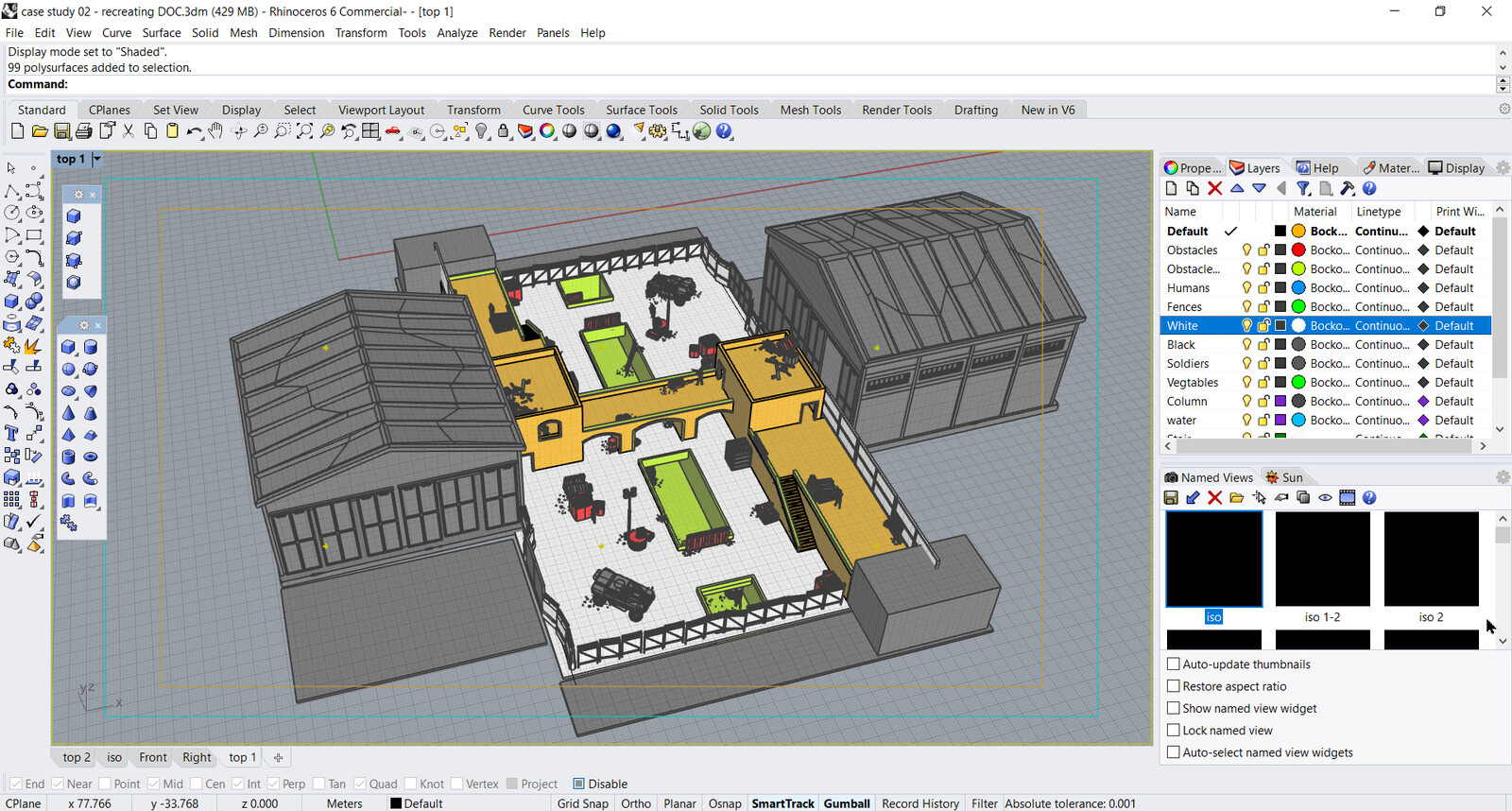
Task: Delete named view with red X icon
Action: (x=1215, y=497)
